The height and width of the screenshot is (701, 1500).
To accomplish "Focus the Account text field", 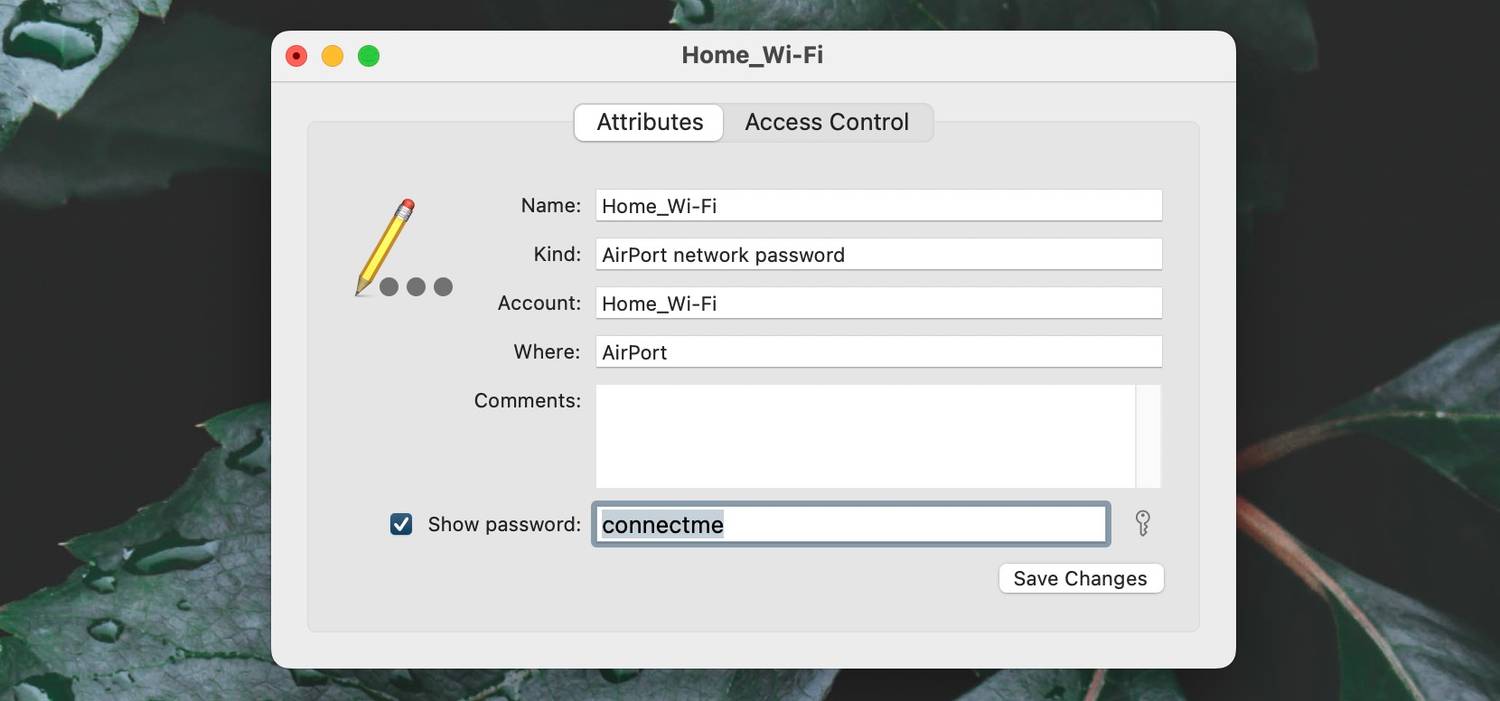I will [x=878, y=303].
